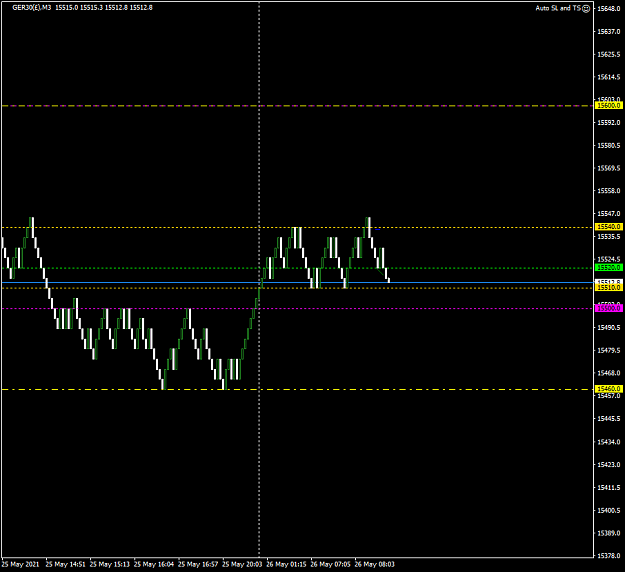The width and height of the screenshot is (625, 572).
Task: Select the green 15520.0 price tag
Action: 608,267
